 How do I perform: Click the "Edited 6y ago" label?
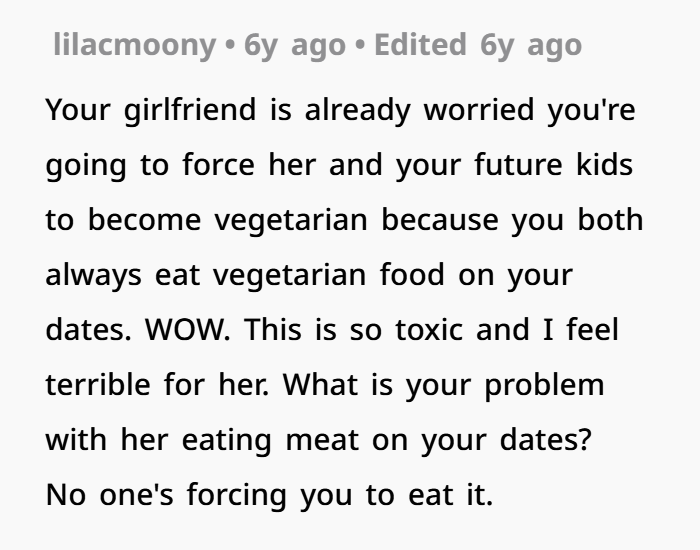pos(478,45)
